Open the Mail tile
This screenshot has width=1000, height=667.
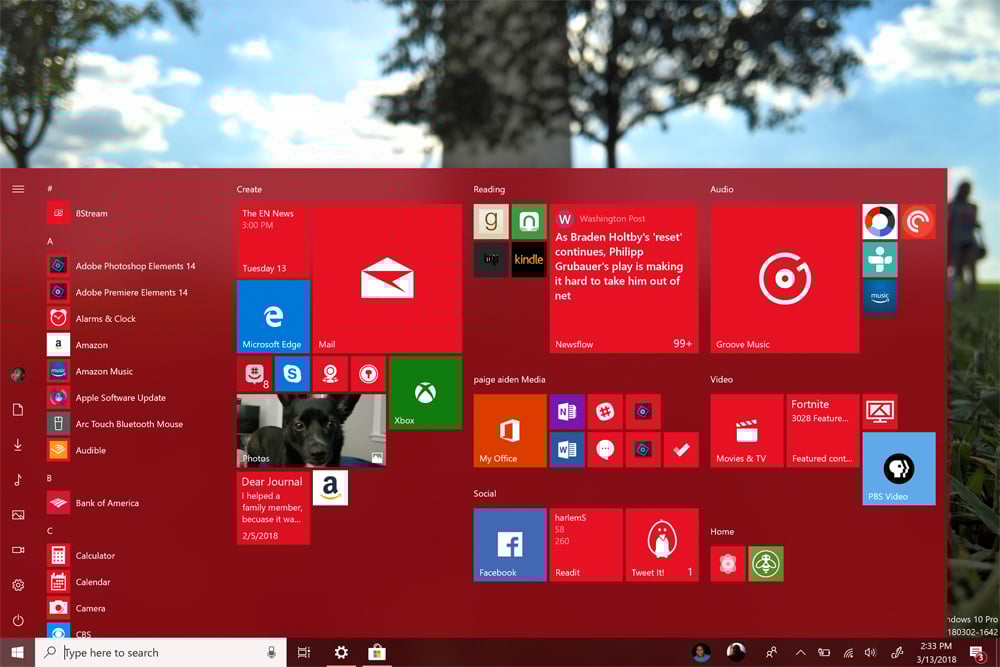pos(387,278)
